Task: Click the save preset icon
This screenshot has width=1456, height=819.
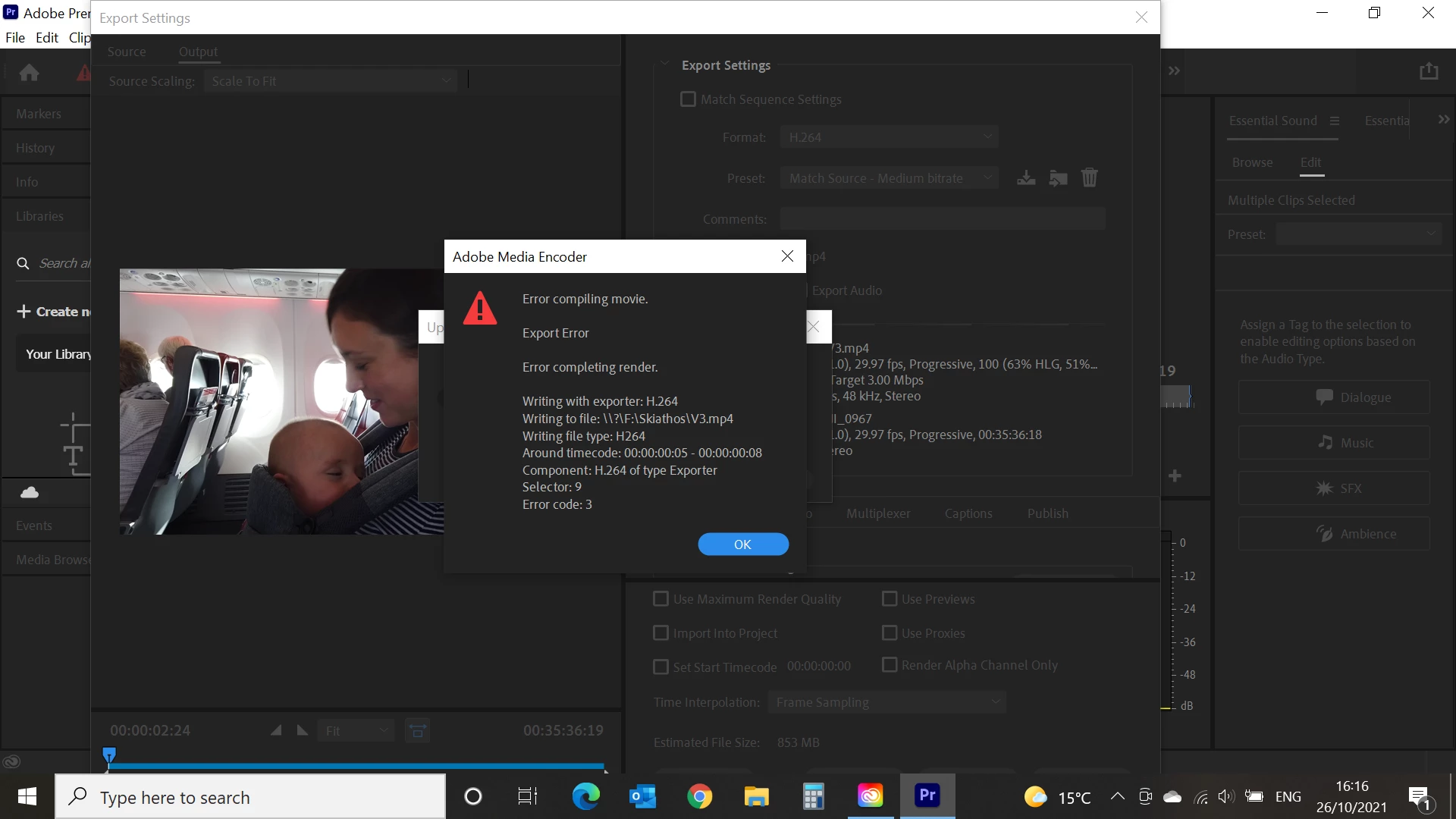Action: coord(1026,178)
